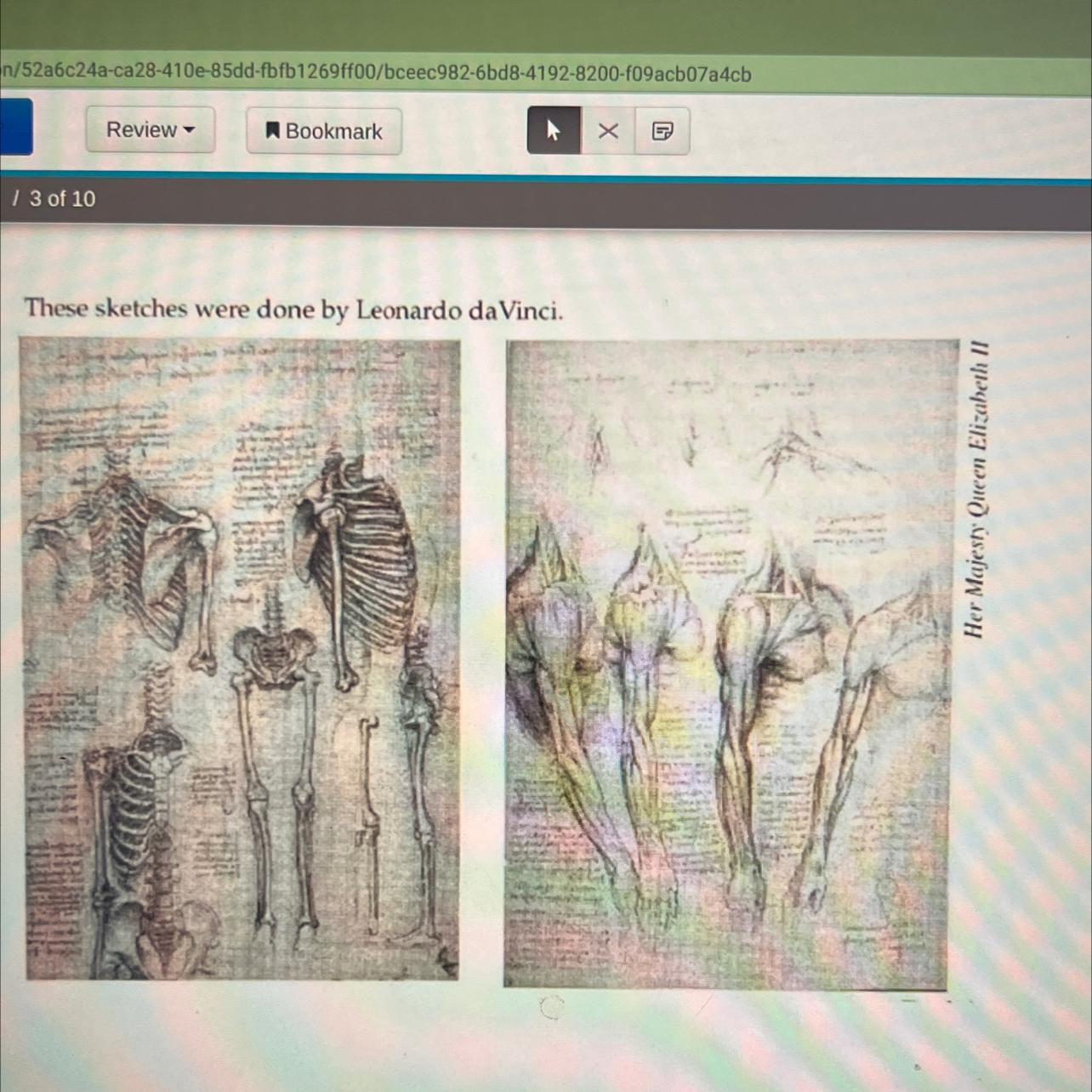Click the arm muscles sketch image
The width and height of the screenshot is (1092, 1092).
(730, 664)
